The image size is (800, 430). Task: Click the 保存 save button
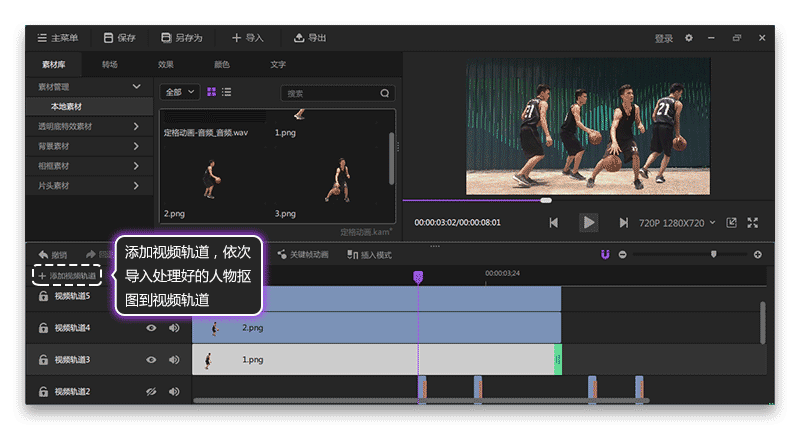119,38
